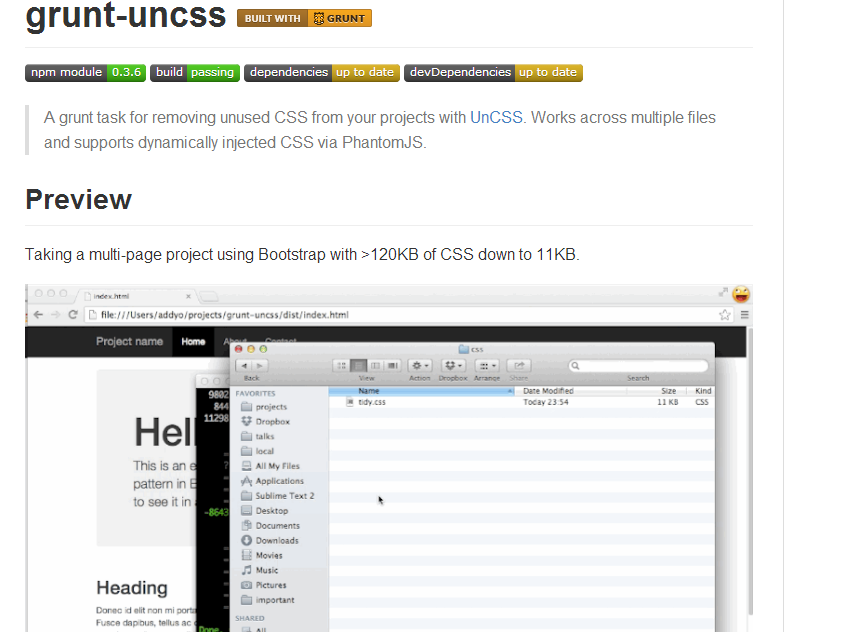The height and width of the screenshot is (632, 848).
Task: Select Home in the page navbar
Action: tap(193, 342)
